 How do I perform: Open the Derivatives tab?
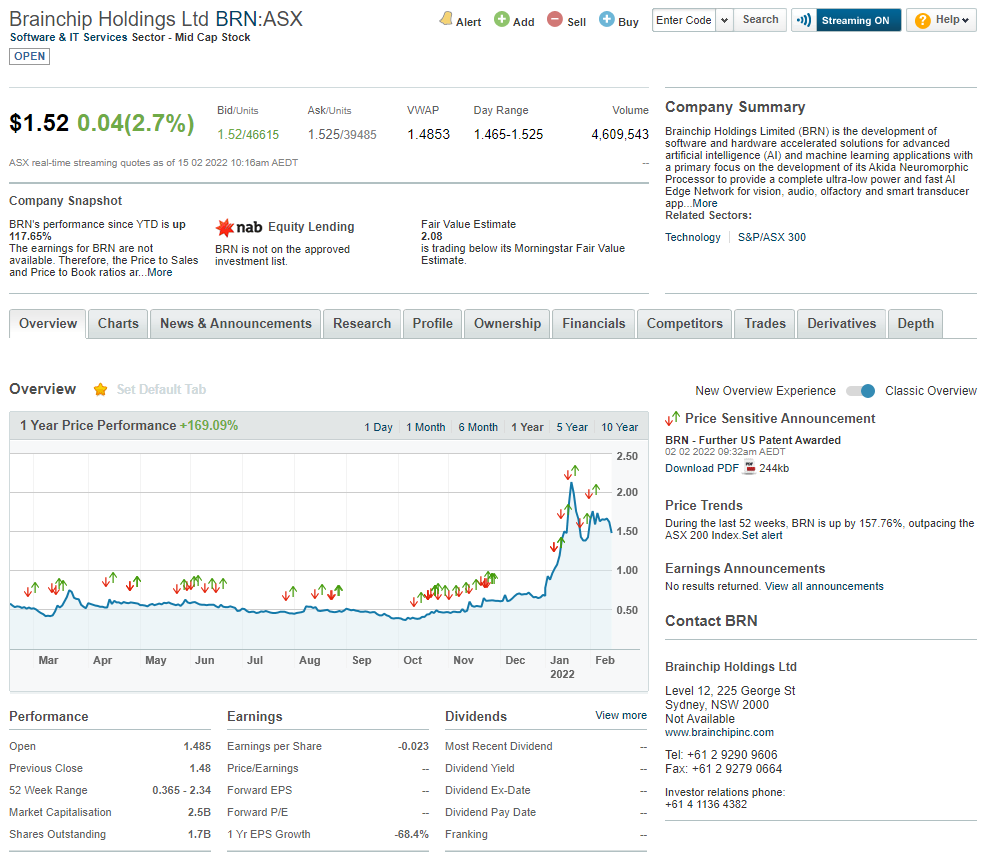[x=841, y=323]
